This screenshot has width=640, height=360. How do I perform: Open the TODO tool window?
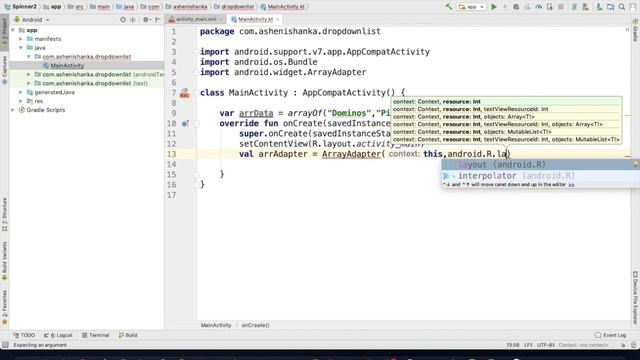click(x=24, y=335)
